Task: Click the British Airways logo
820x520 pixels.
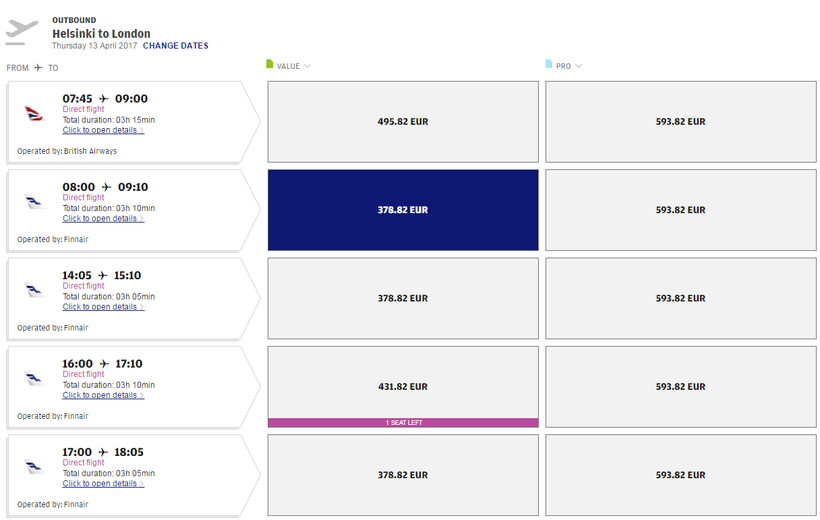Action: pos(35,114)
